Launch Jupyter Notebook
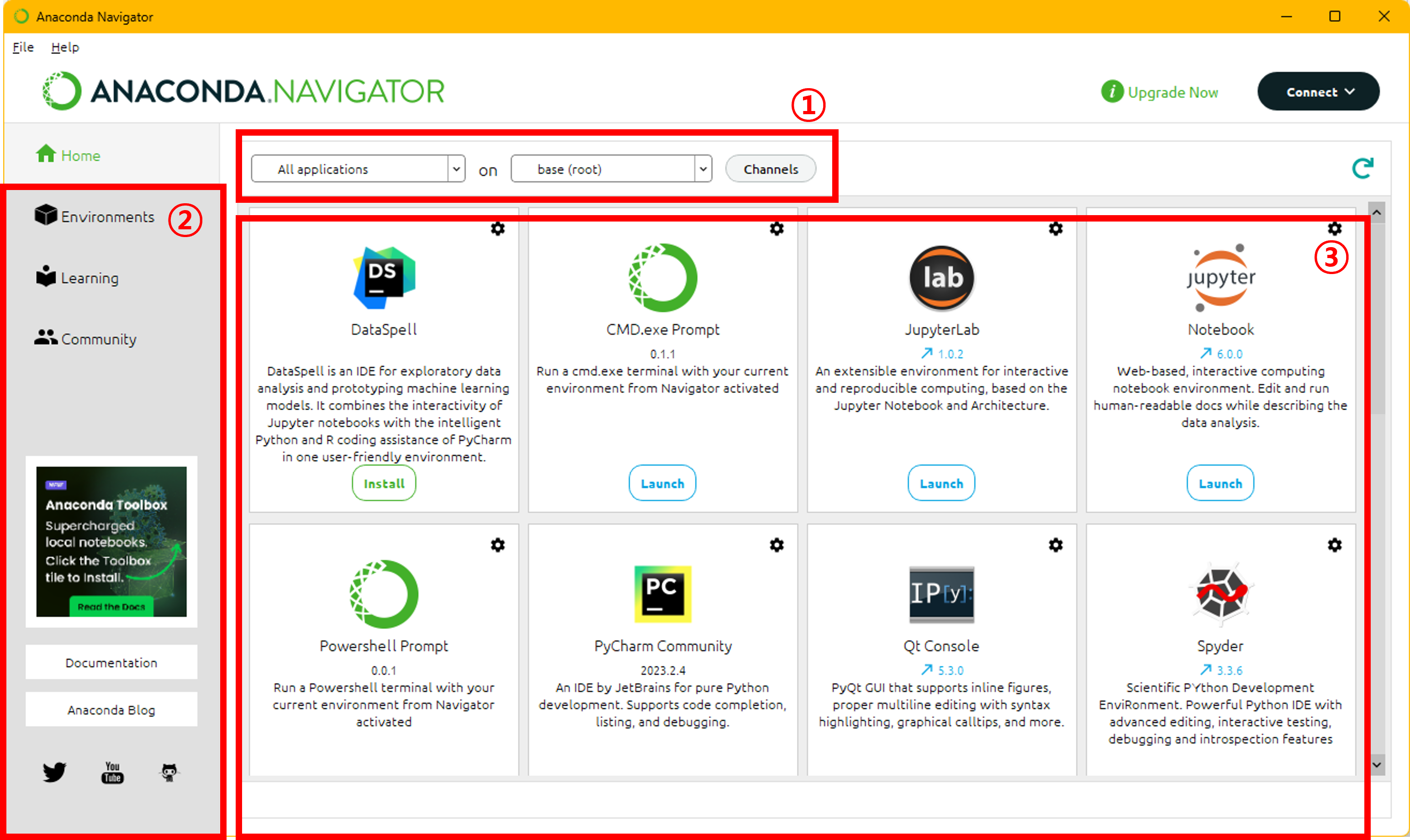Image resolution: width=1410 pixels, height=840 pixels. pyautogui.click(x=1220, y=483)
